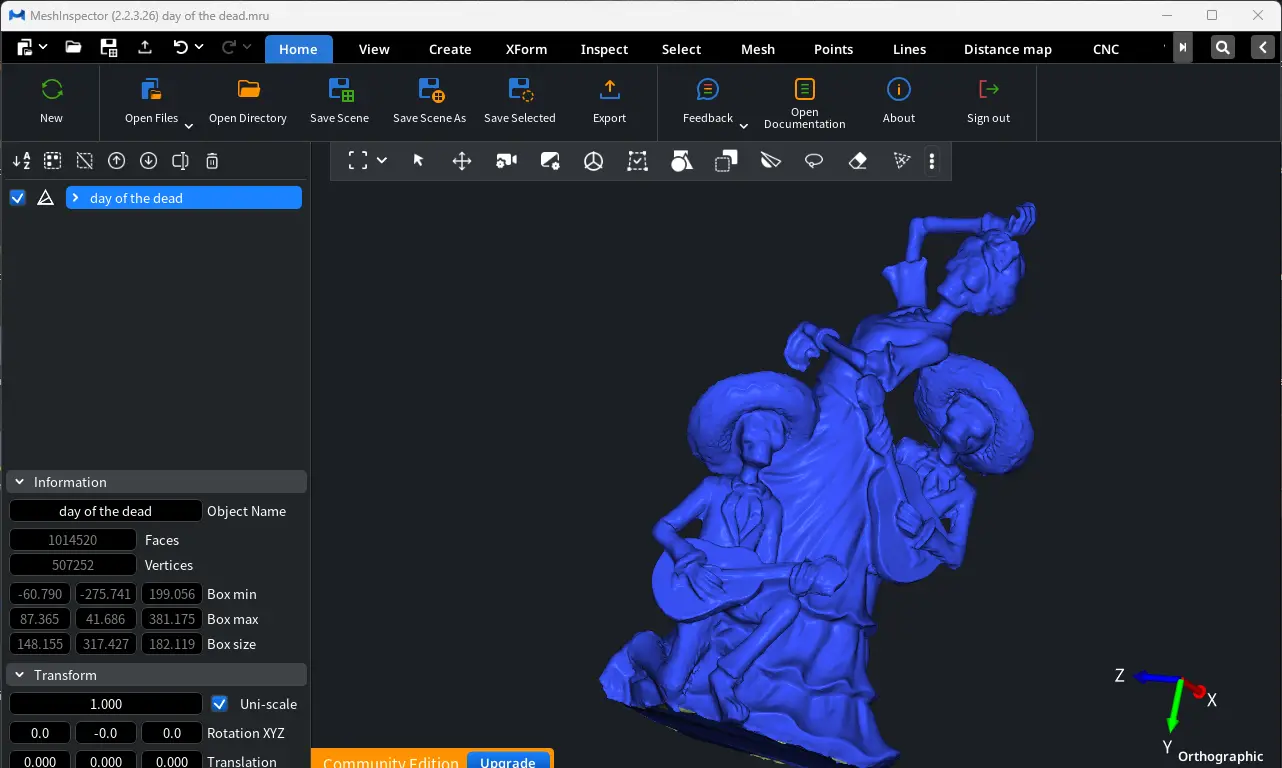This screenshot has height=768, width=1282.
Task: Open the Points tab
Action: (x=833, y=49)
